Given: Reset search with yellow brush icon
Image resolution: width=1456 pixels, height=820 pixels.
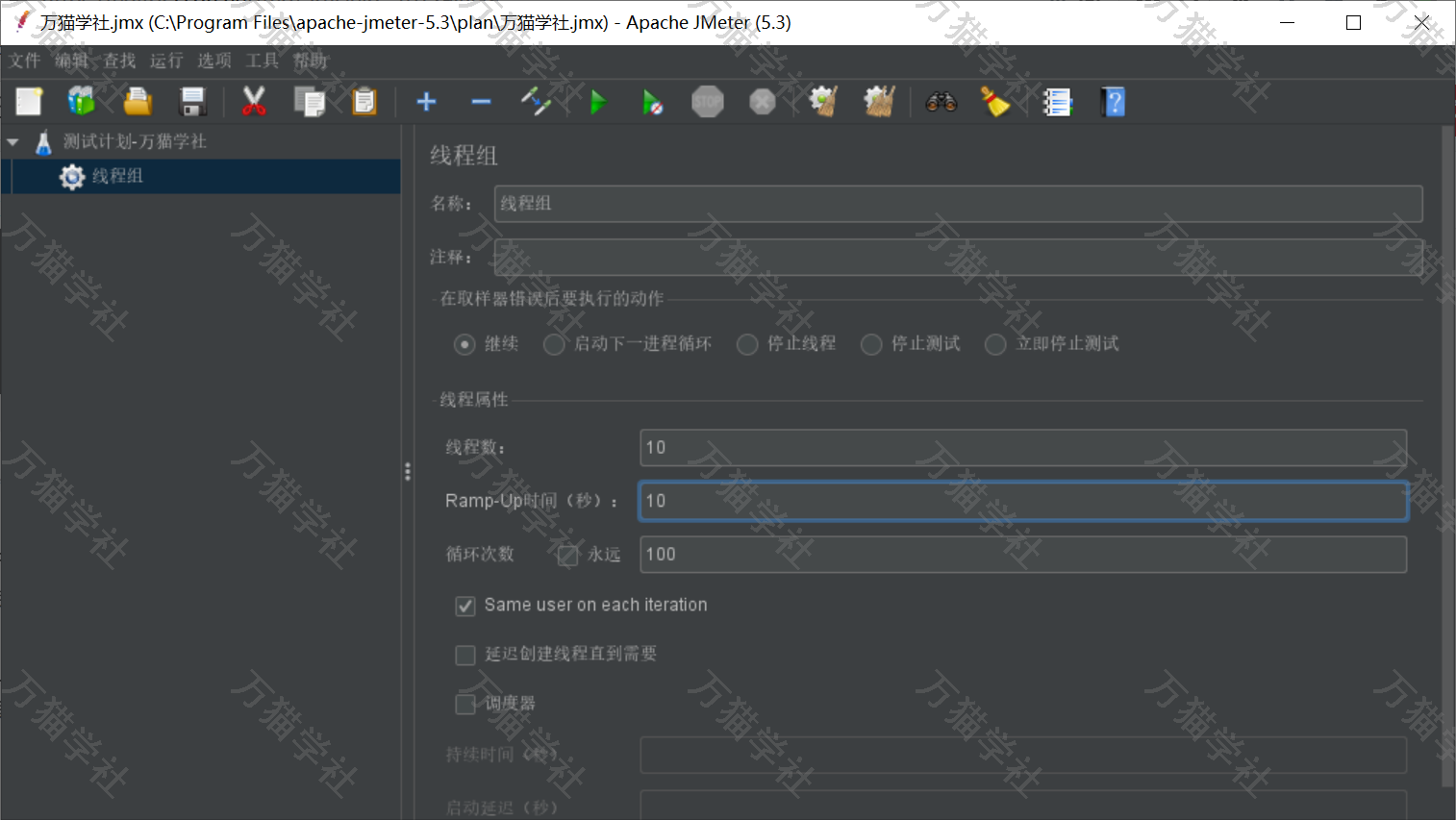Looking at the screenshot, I should [x=995, y=101].
